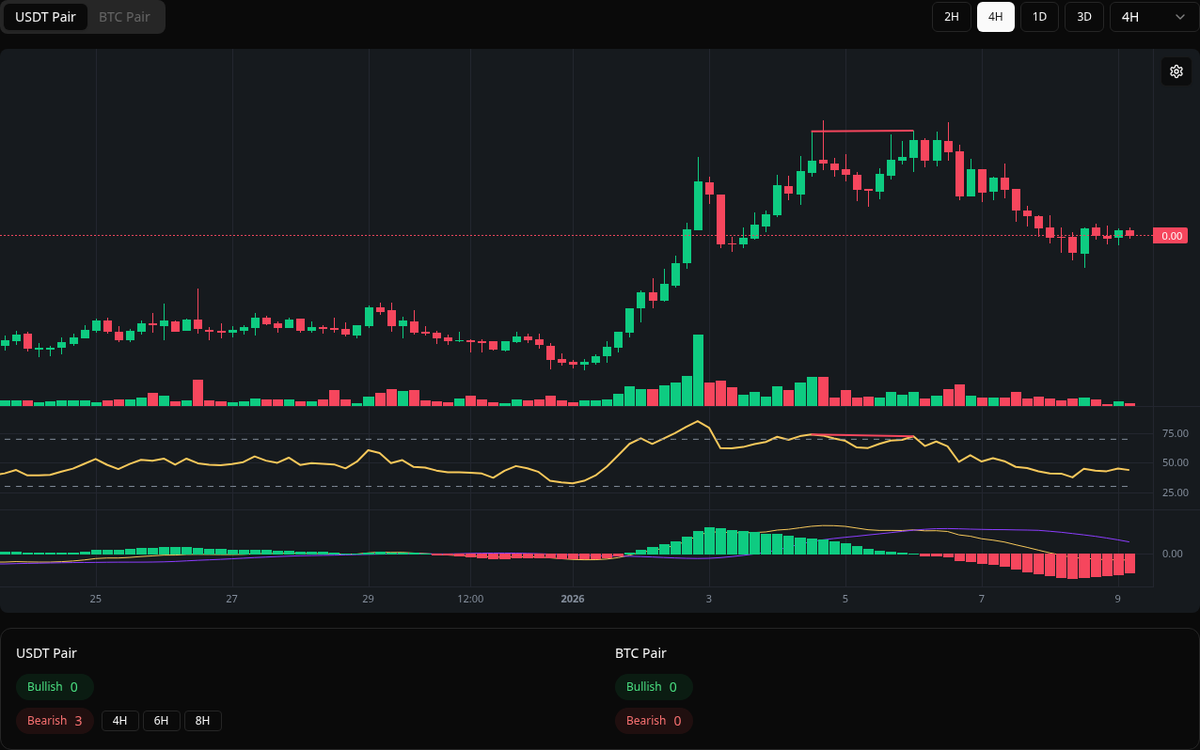Screen dimensions: 1200x750
Task: Select the 4H signal filter chip
Action: [120, 720]
